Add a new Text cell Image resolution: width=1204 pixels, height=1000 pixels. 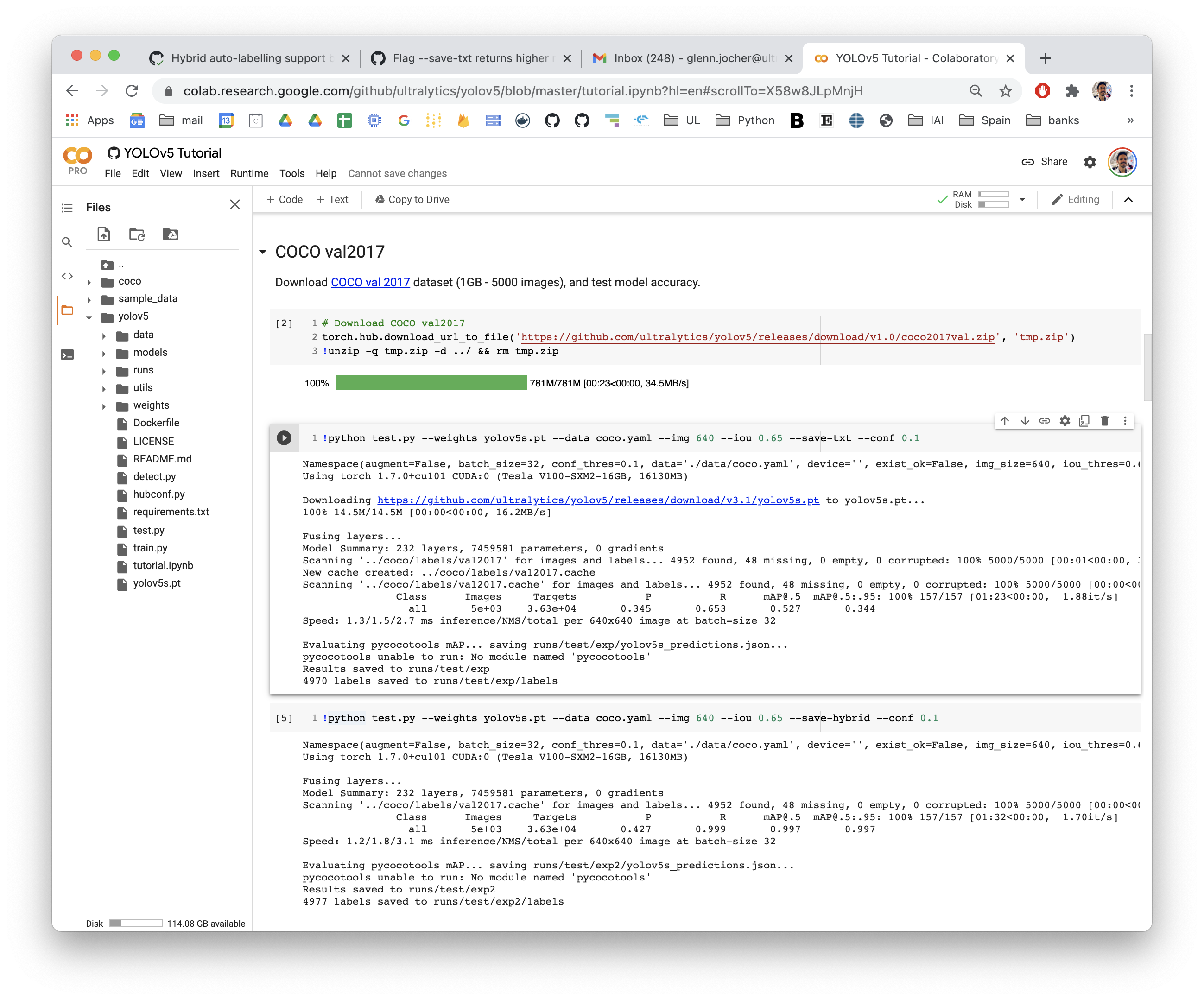point(333,200)
